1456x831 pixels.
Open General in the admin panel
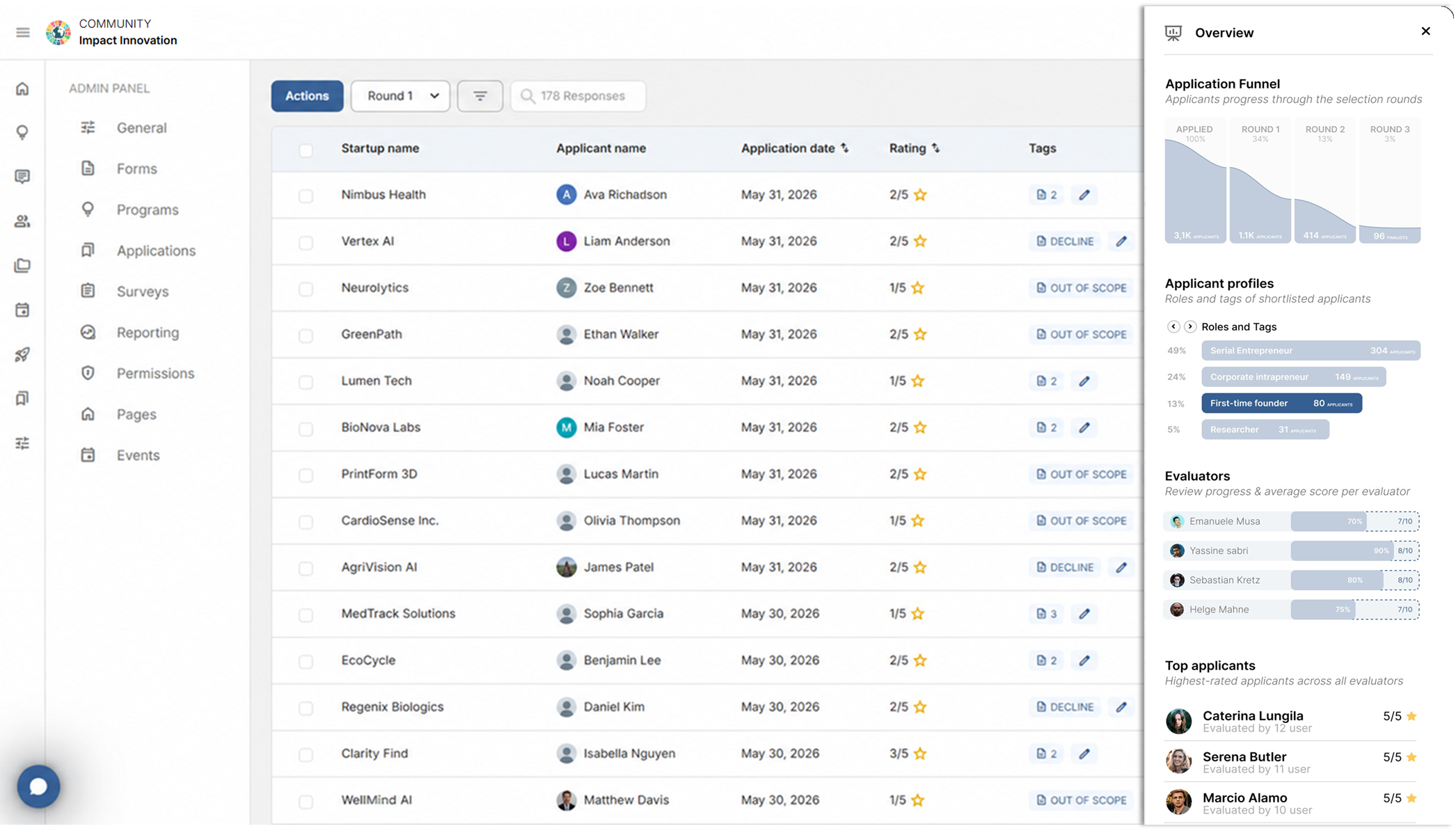[x=141, y=128]
